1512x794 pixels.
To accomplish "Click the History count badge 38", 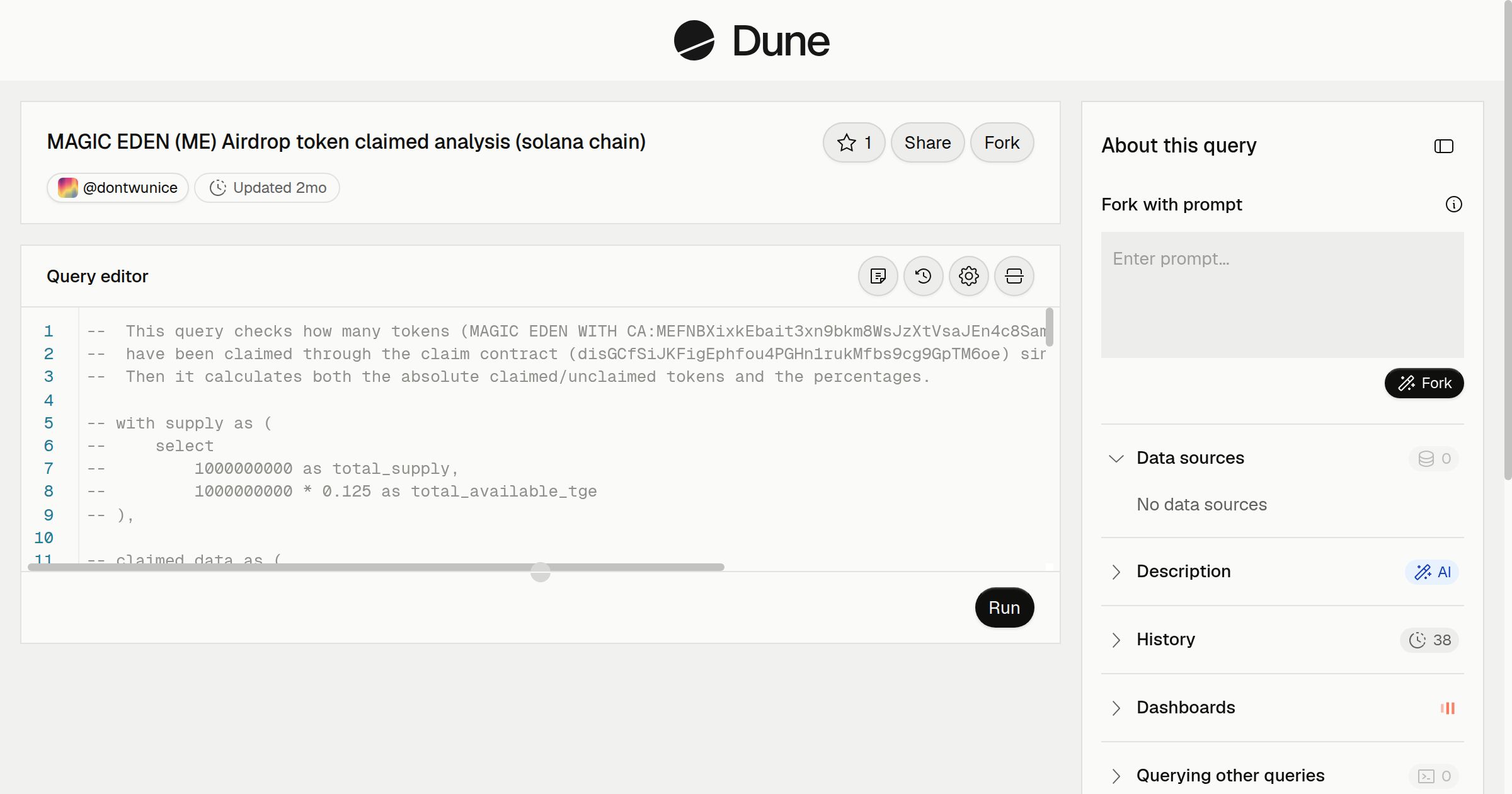I will pyautogui.click(x=1429, y=640).
